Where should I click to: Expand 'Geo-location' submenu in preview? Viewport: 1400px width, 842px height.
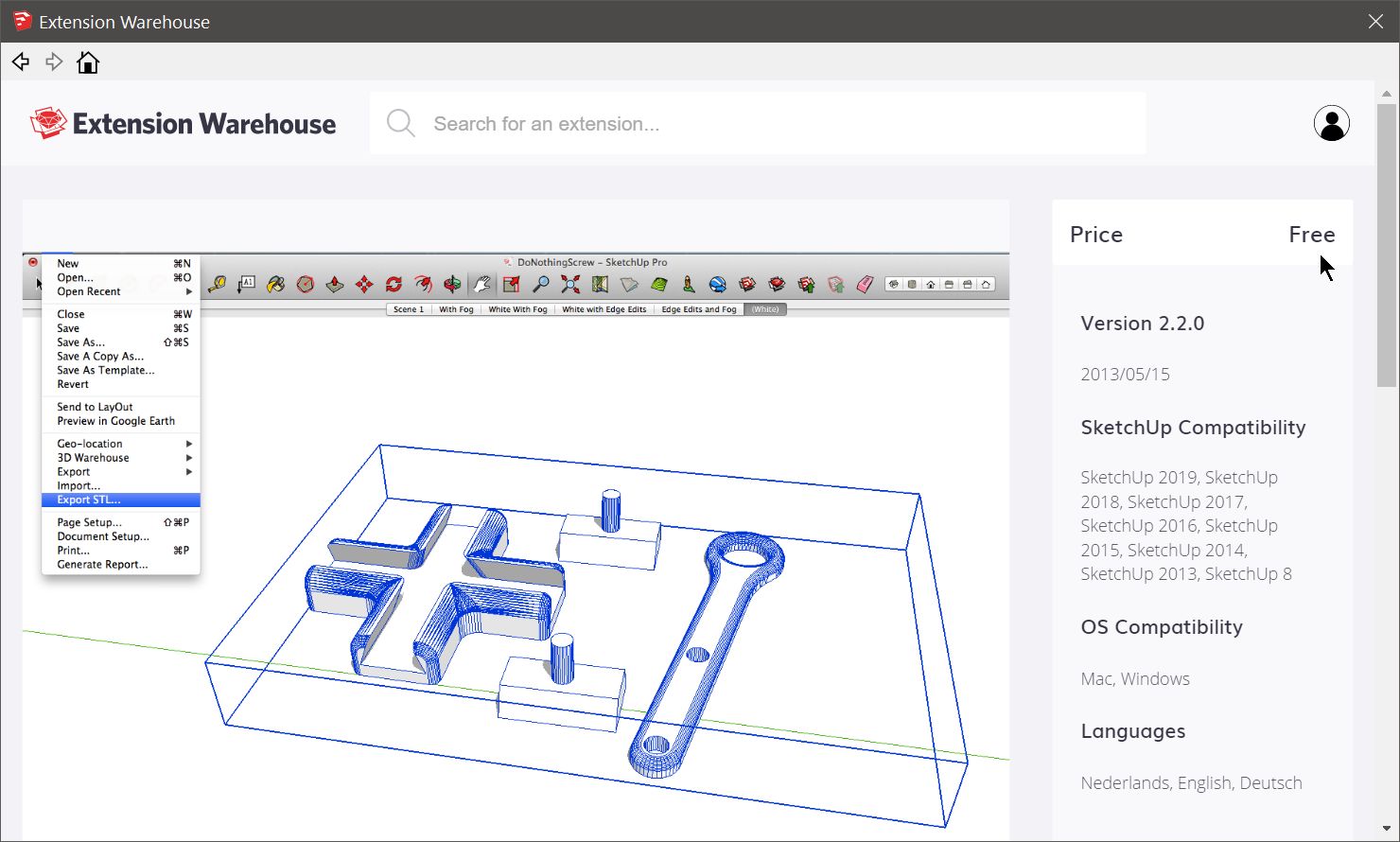tap(189, 444)
